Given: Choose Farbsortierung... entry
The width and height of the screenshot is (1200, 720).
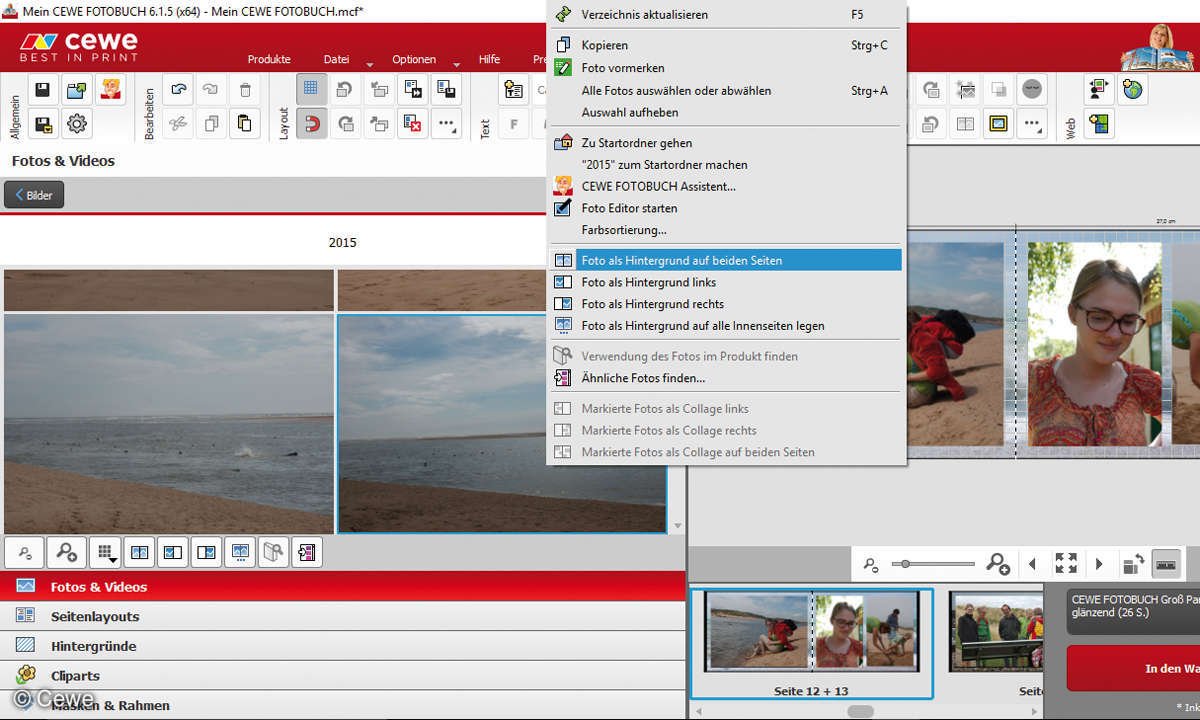Looking at the screenshot, I should (x=726, y=230).
